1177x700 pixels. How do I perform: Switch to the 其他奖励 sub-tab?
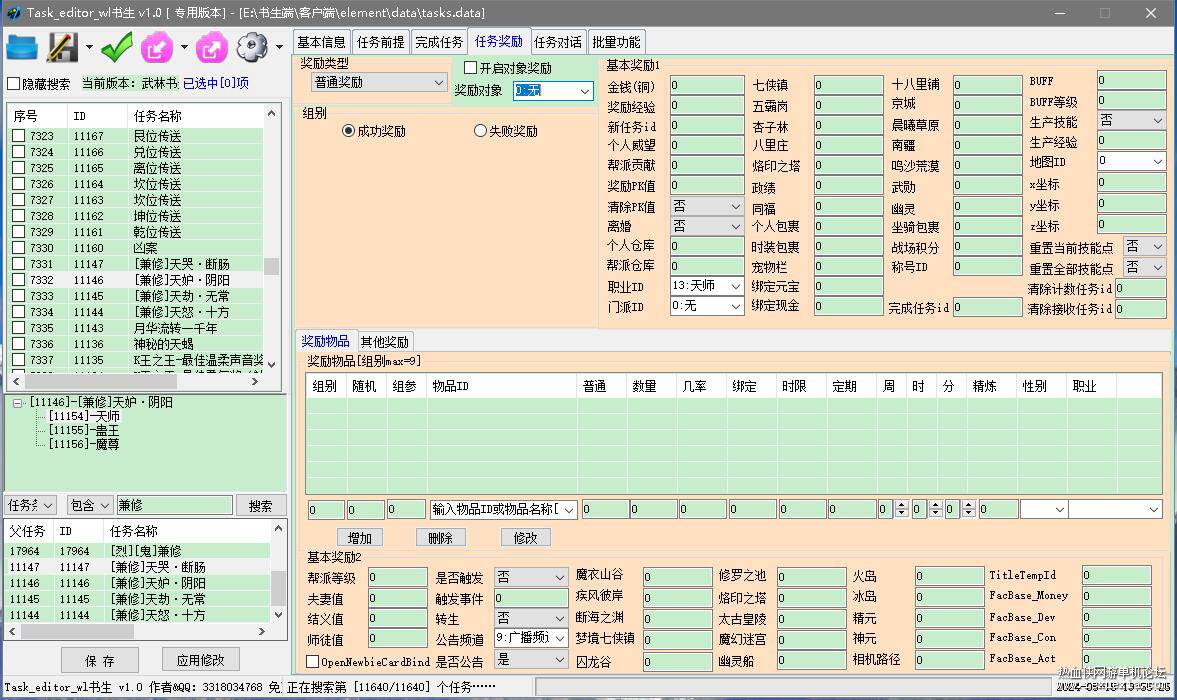385,341
